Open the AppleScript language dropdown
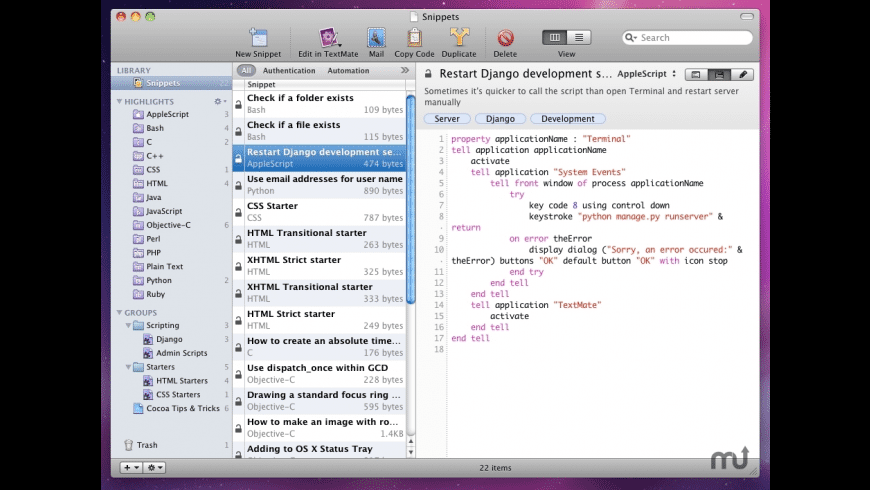This screenshot has width=870, height=490. click(x=646, y=74)
